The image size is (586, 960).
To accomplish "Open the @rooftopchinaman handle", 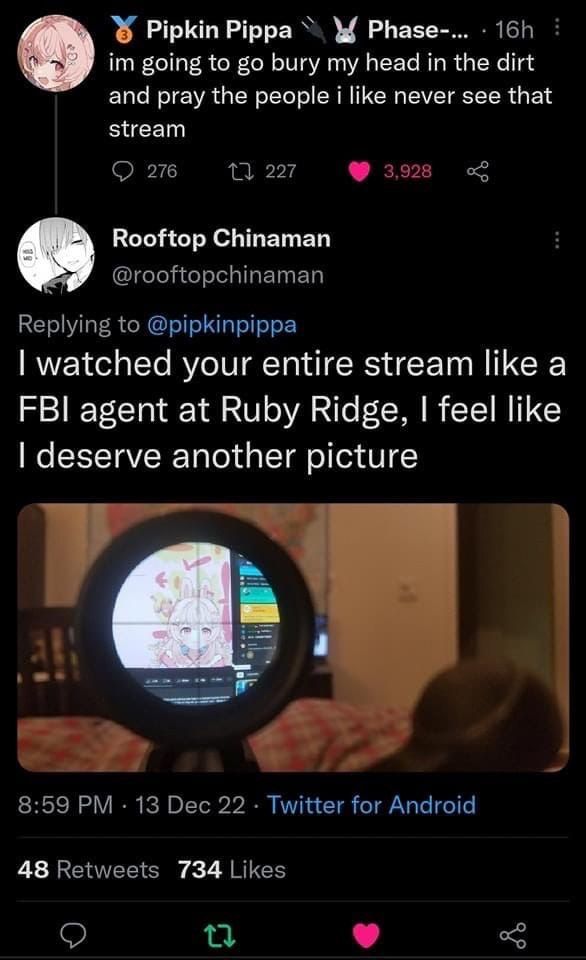I will click(x=217, y=275).
